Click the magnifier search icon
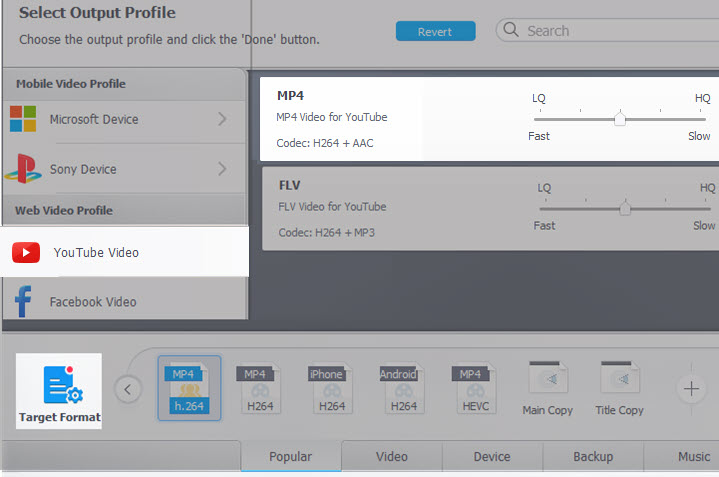This screenshot has height=477, width=719. [x=511, y=30]
